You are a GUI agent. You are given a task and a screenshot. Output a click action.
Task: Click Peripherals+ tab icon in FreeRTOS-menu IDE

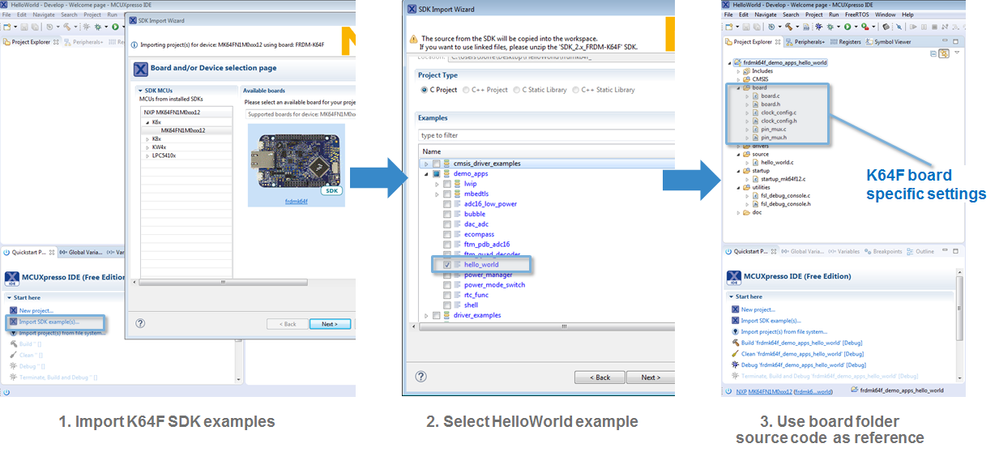pos(789,42)
